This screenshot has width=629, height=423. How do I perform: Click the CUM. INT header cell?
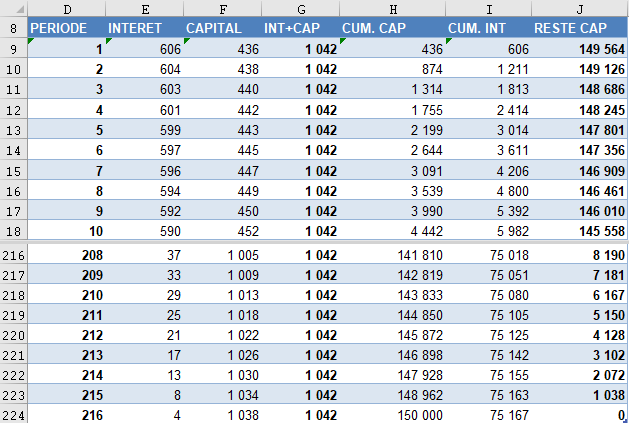(x=489, y=28)
